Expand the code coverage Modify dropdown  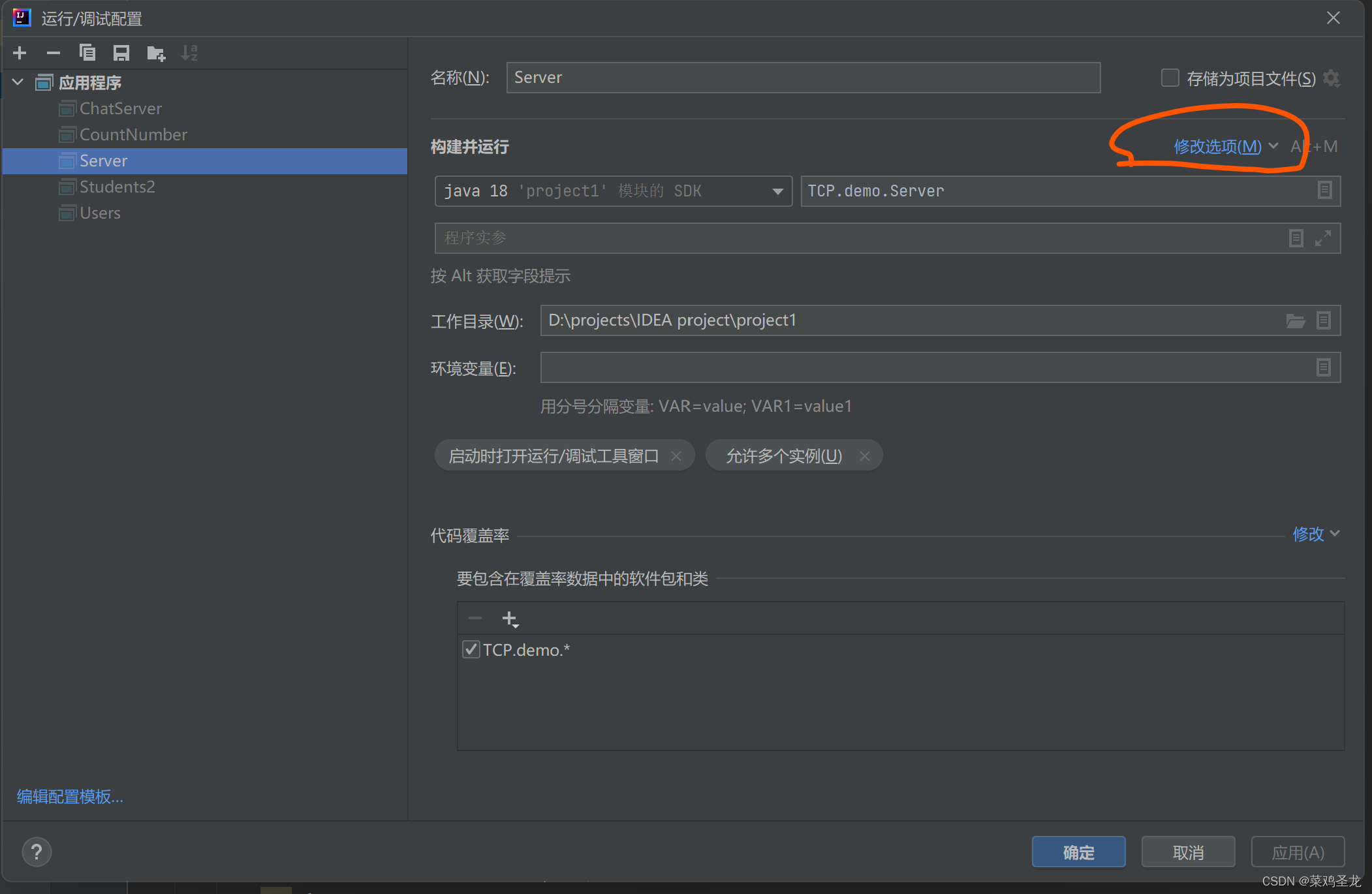[x=1316, y=534]
